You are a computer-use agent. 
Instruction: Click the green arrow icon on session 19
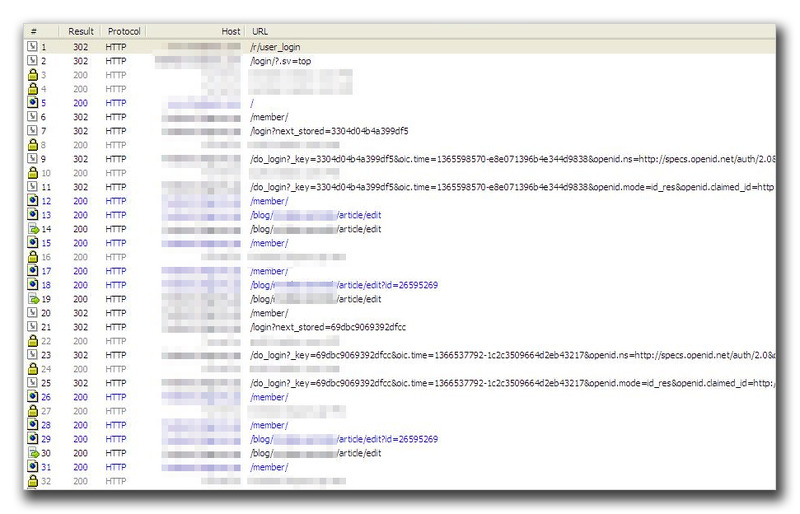(x=32, y=299)
